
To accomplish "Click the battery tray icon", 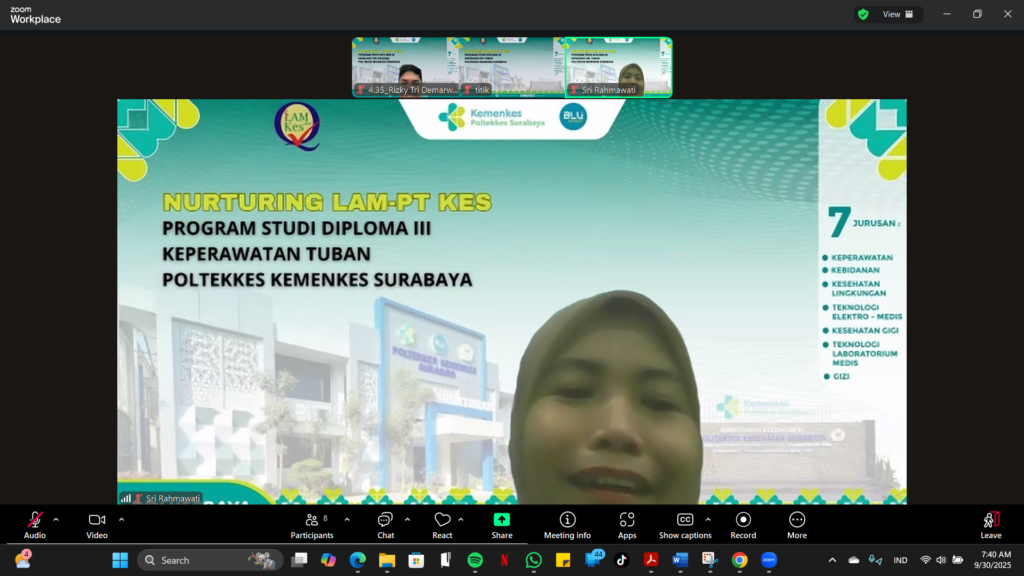I will pyautogui.click(x=957, y=560).
